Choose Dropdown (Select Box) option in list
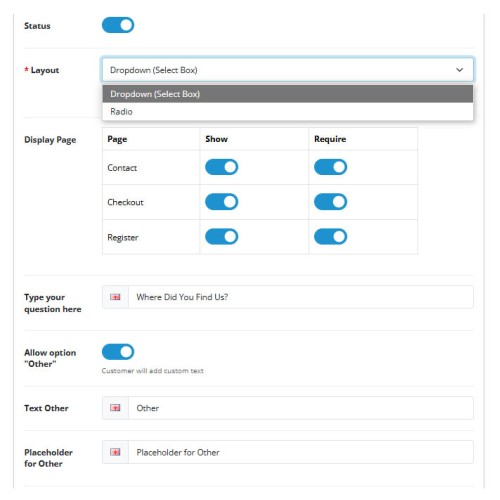This screenshot has width=500, height=500. [x=288, y=94]
